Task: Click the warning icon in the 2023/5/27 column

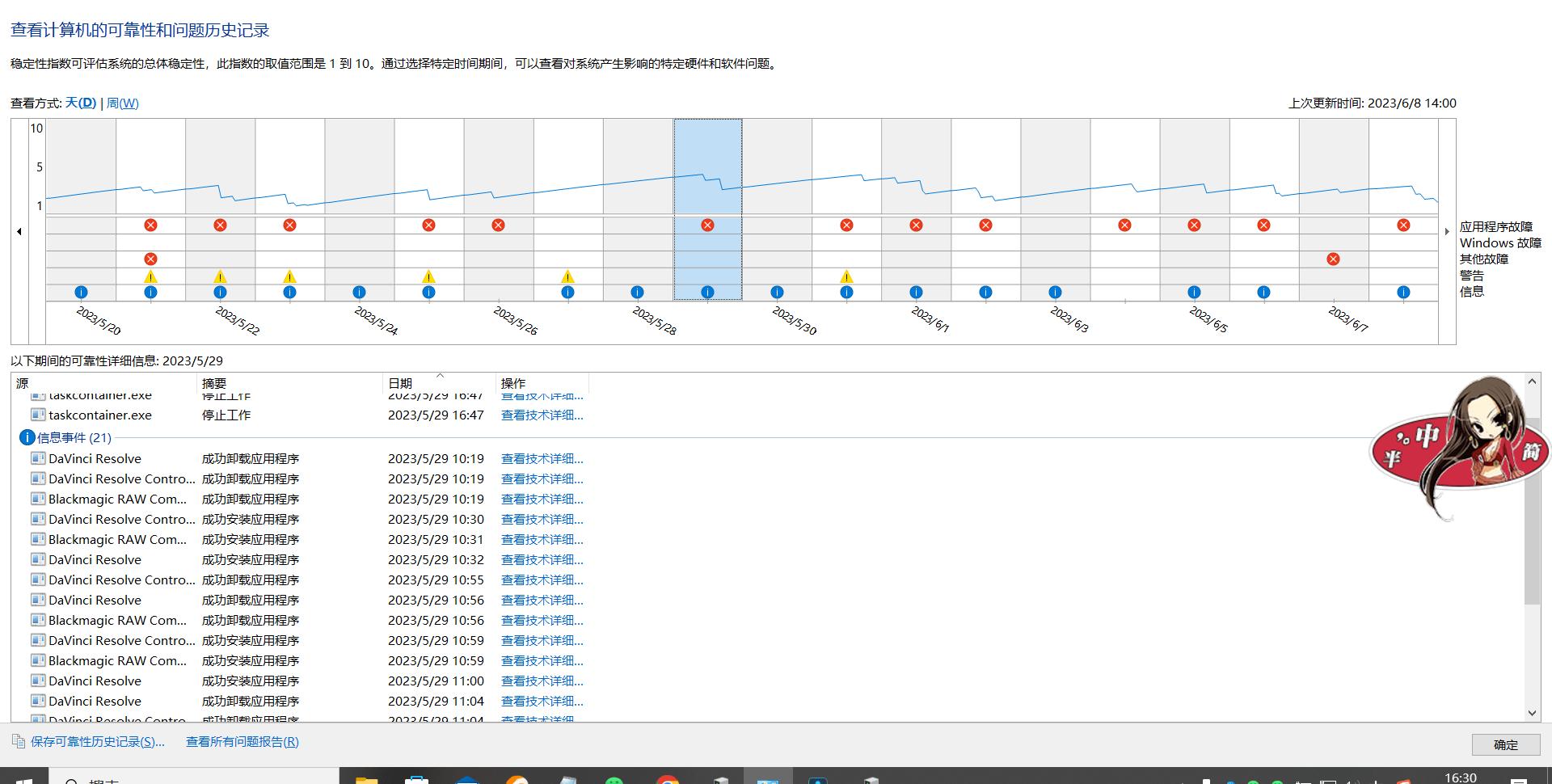Action: pos(567,276)
